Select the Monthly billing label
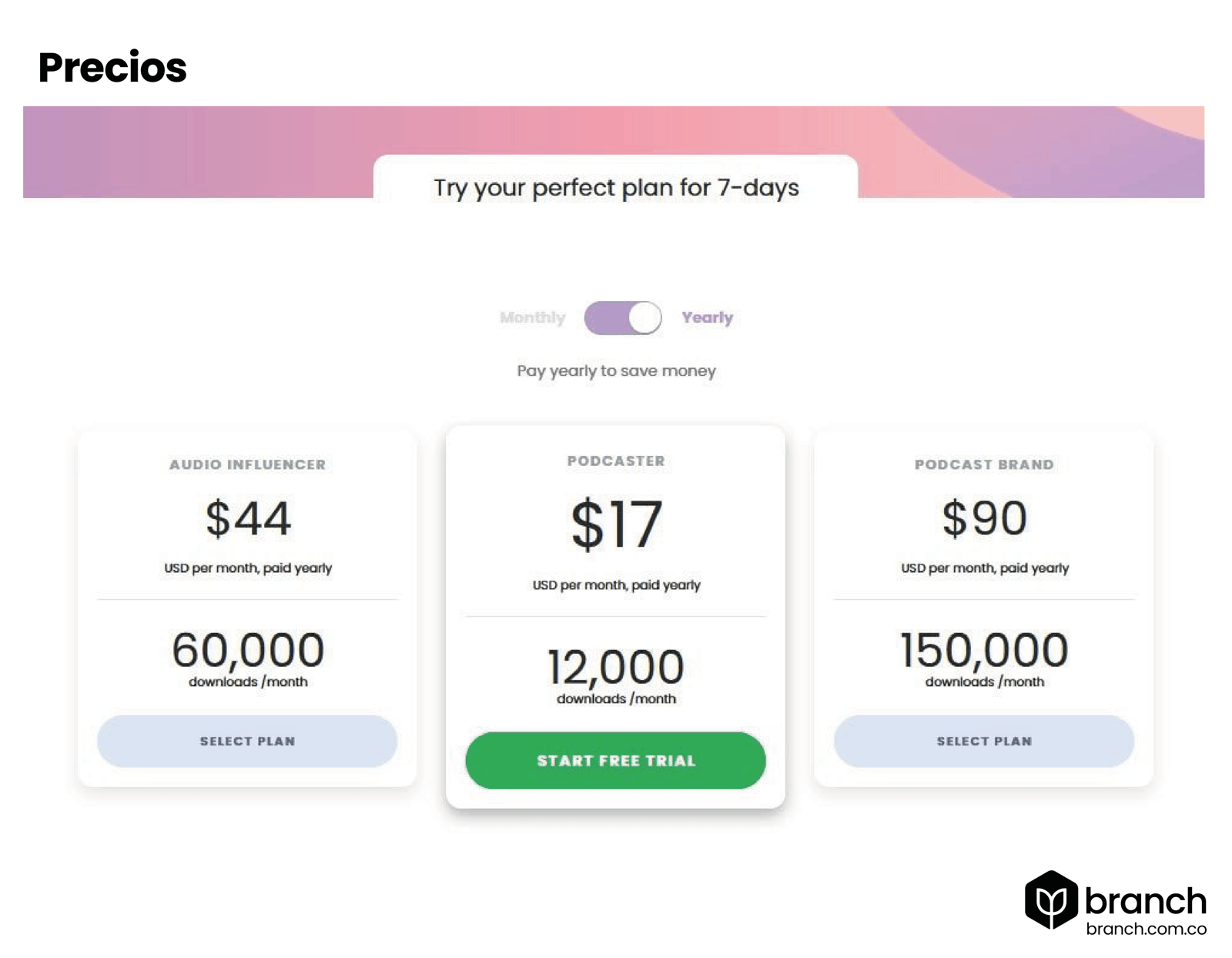 [x=532, y=317]
